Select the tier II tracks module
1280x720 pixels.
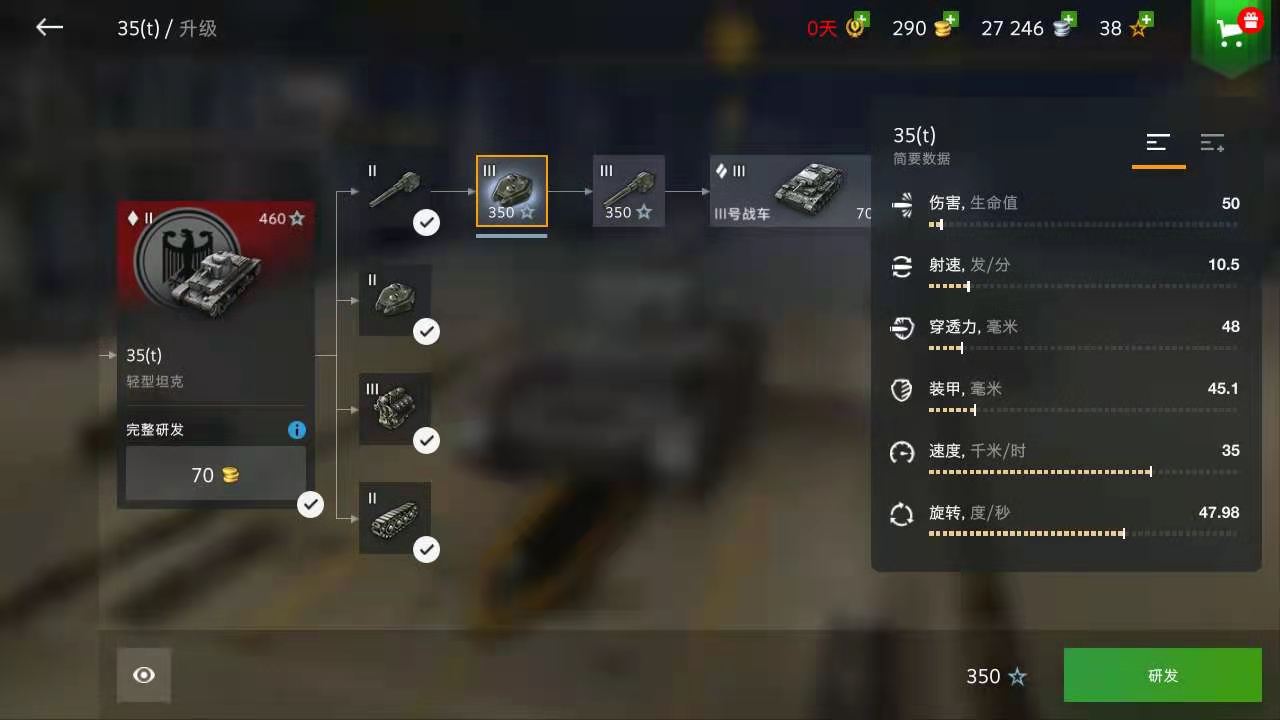tap(395, 518)
